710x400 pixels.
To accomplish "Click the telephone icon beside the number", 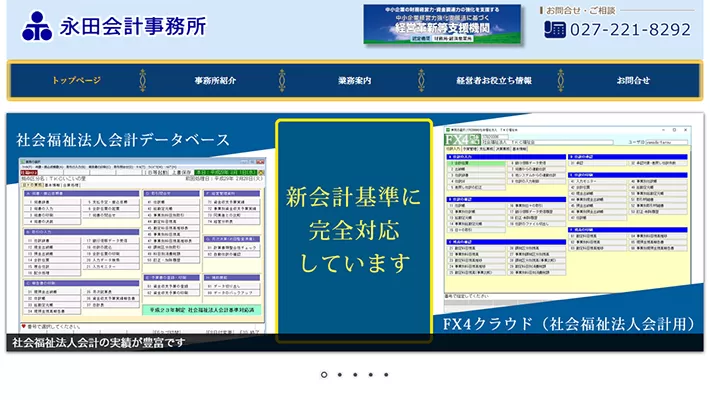I will [x=555, y=29].
